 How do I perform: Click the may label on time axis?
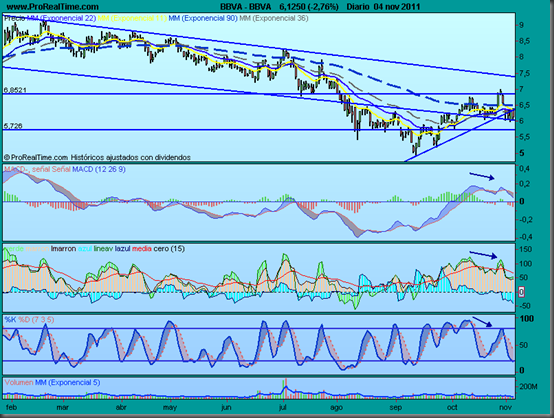click(x=170, y=407)
